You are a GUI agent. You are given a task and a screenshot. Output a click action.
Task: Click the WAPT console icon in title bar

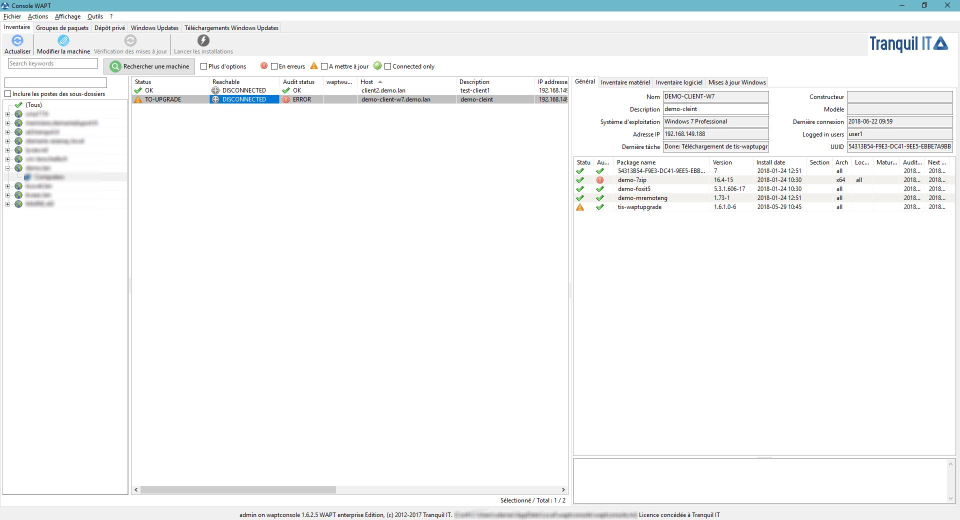5,6
